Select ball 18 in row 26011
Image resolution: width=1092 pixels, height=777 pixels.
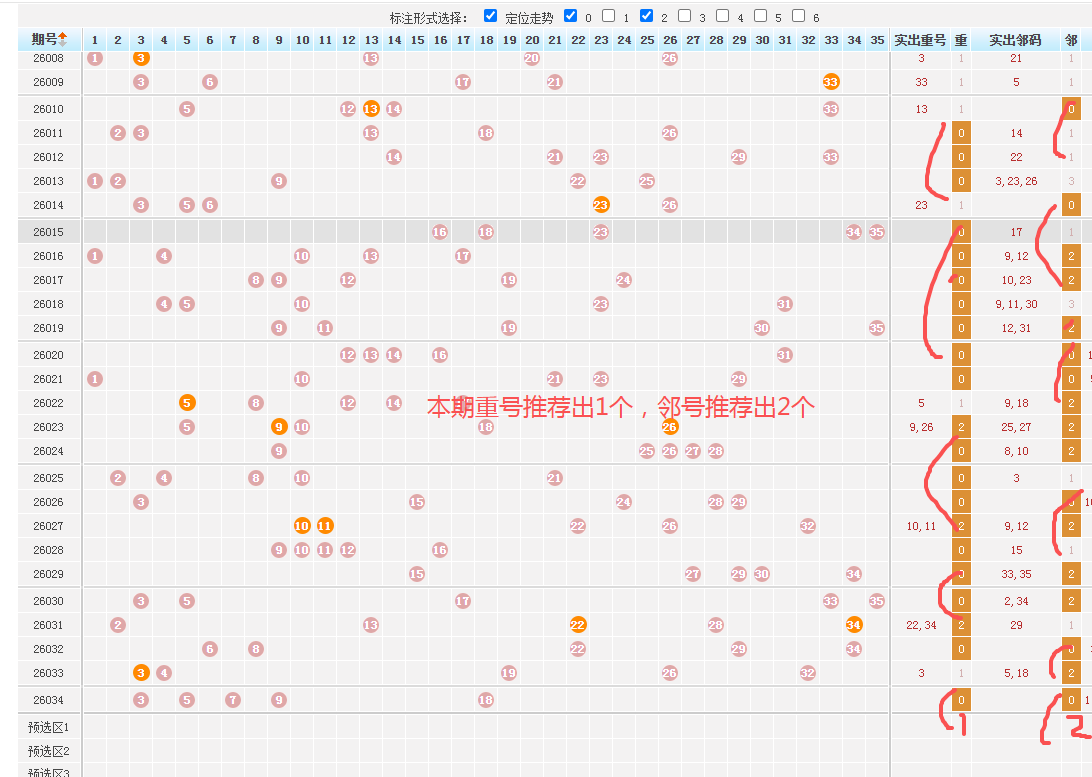point(486,133)
